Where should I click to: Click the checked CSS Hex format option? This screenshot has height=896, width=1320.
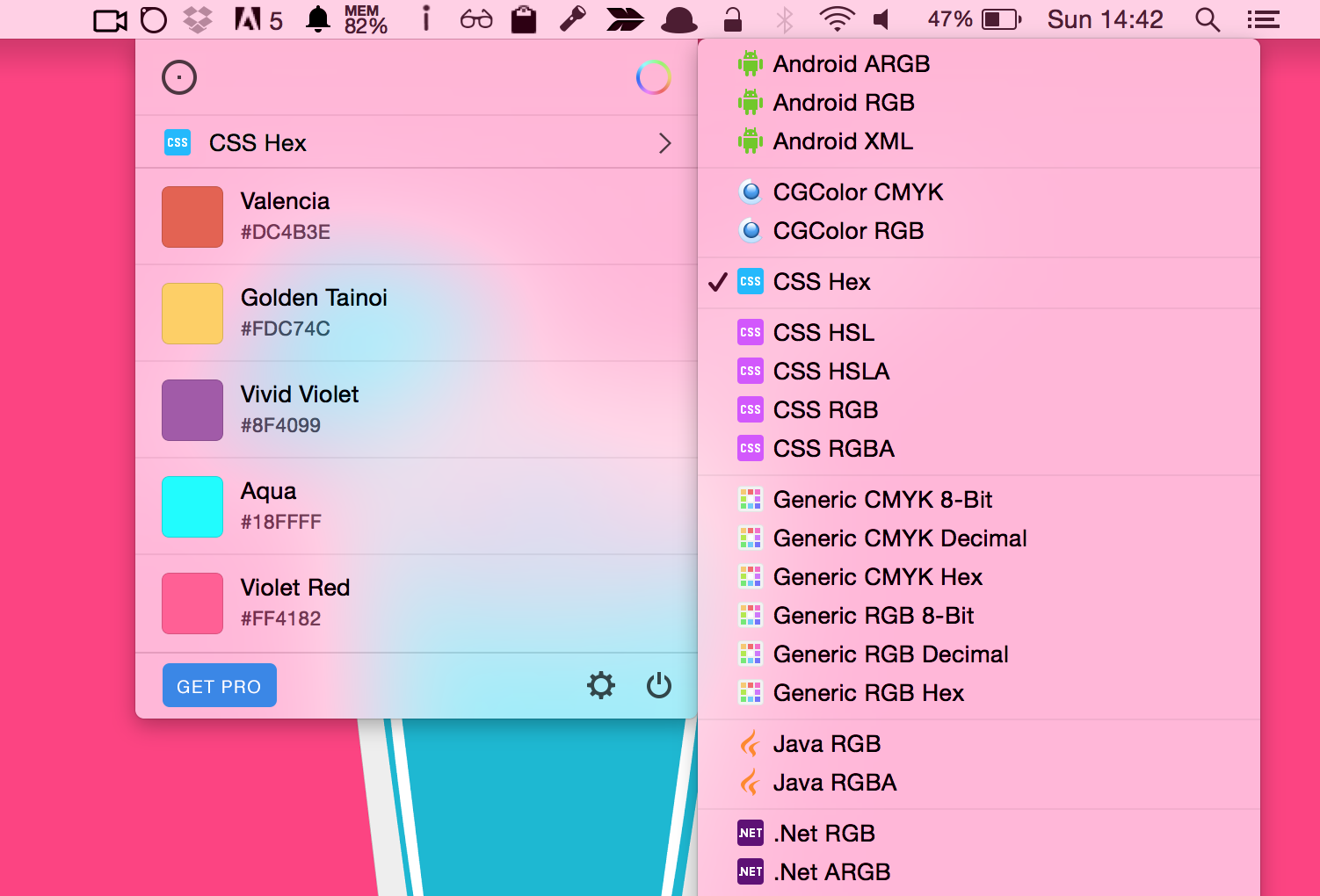click(979, 282)
